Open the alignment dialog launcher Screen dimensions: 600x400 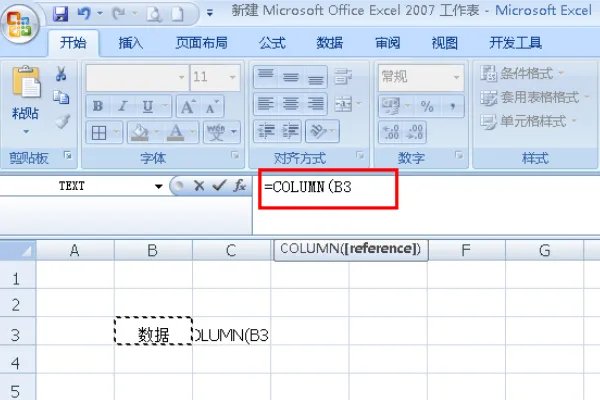[x=360, y=155]
